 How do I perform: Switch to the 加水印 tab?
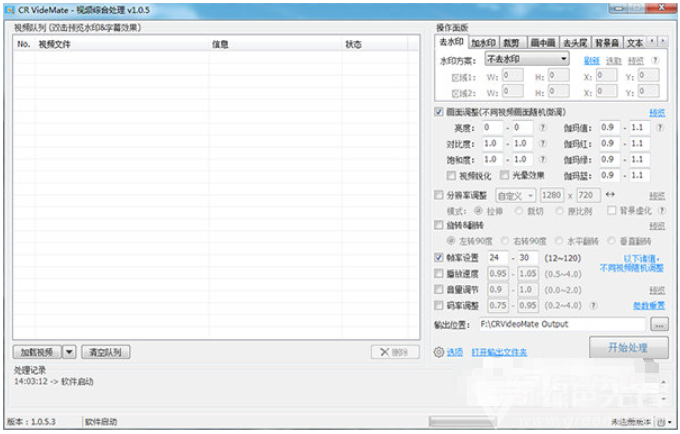coord(483,43)
